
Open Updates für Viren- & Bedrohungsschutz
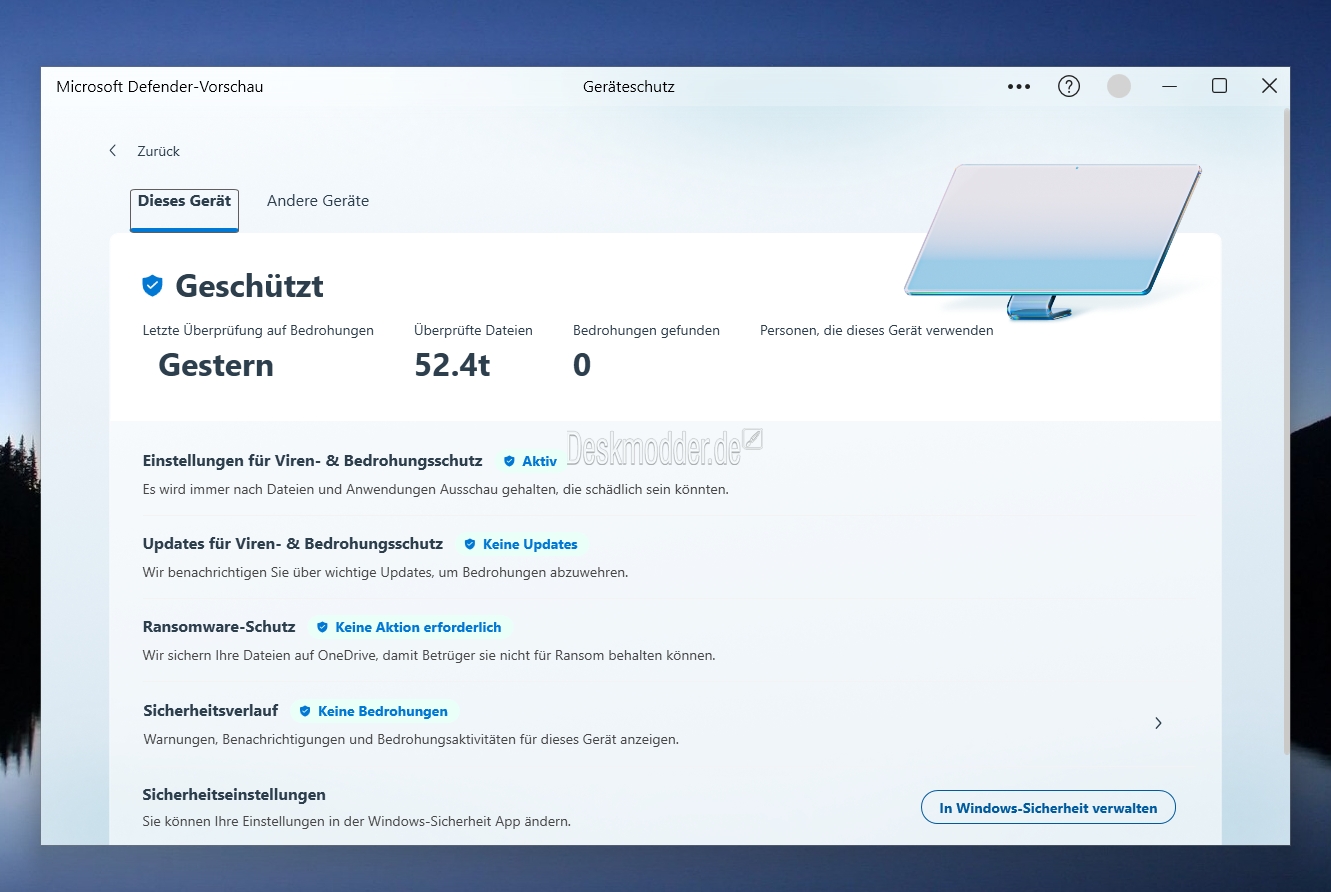(293, 544)
